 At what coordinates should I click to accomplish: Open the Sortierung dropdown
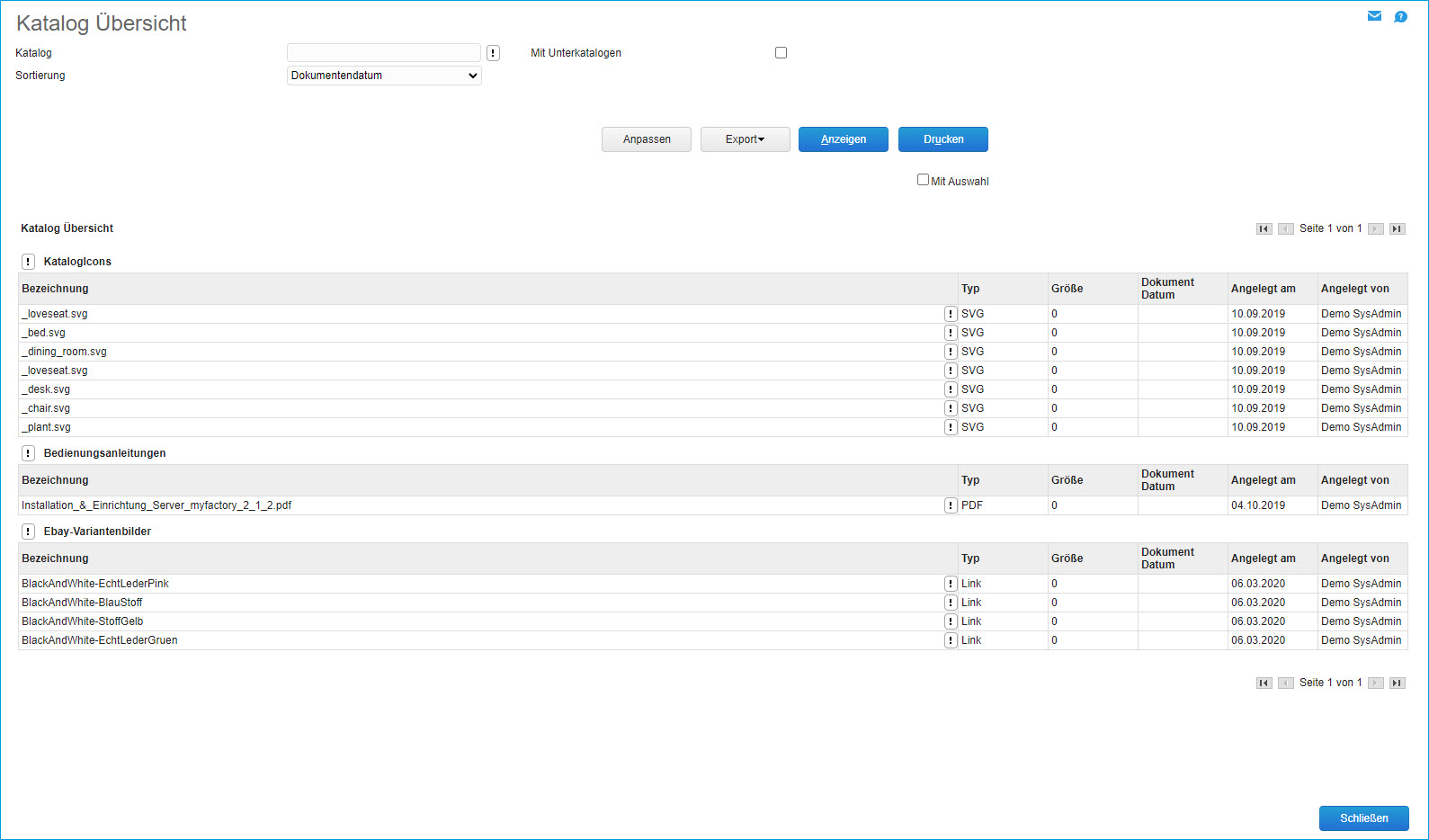point(384,76)
